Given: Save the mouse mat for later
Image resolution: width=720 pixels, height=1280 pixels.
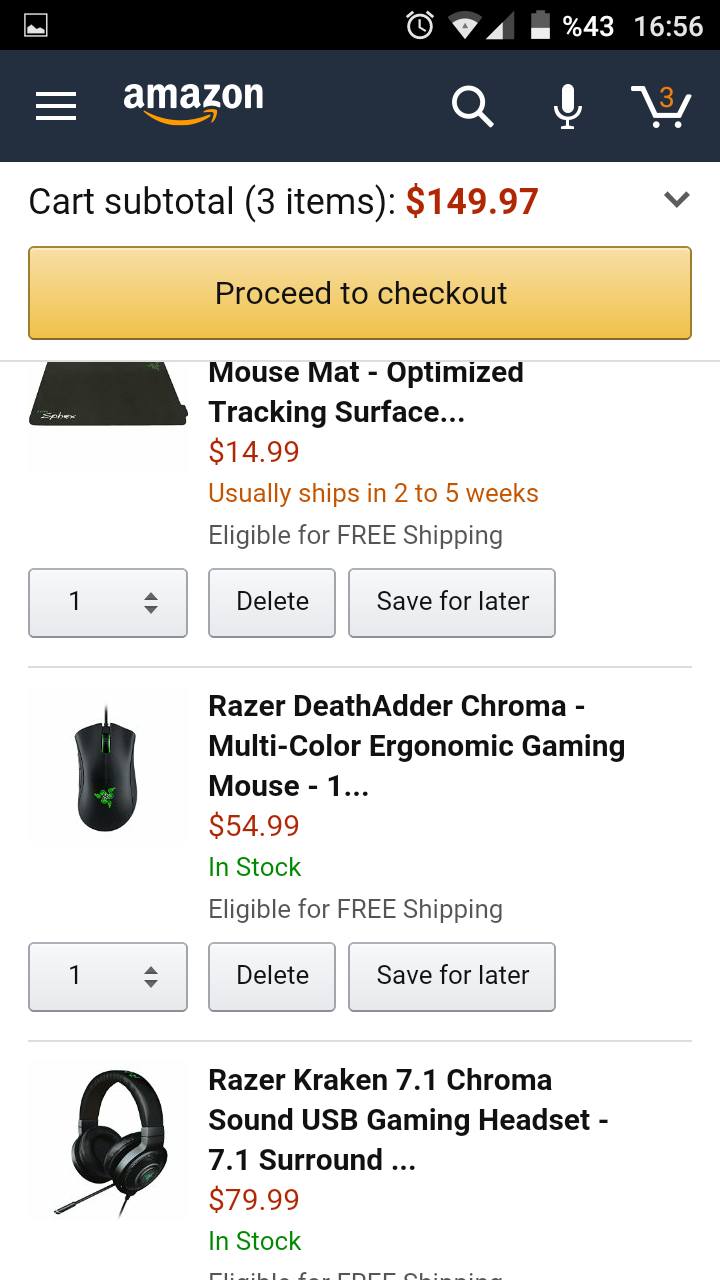Looking at the screenshot, I should pos(452,602).
